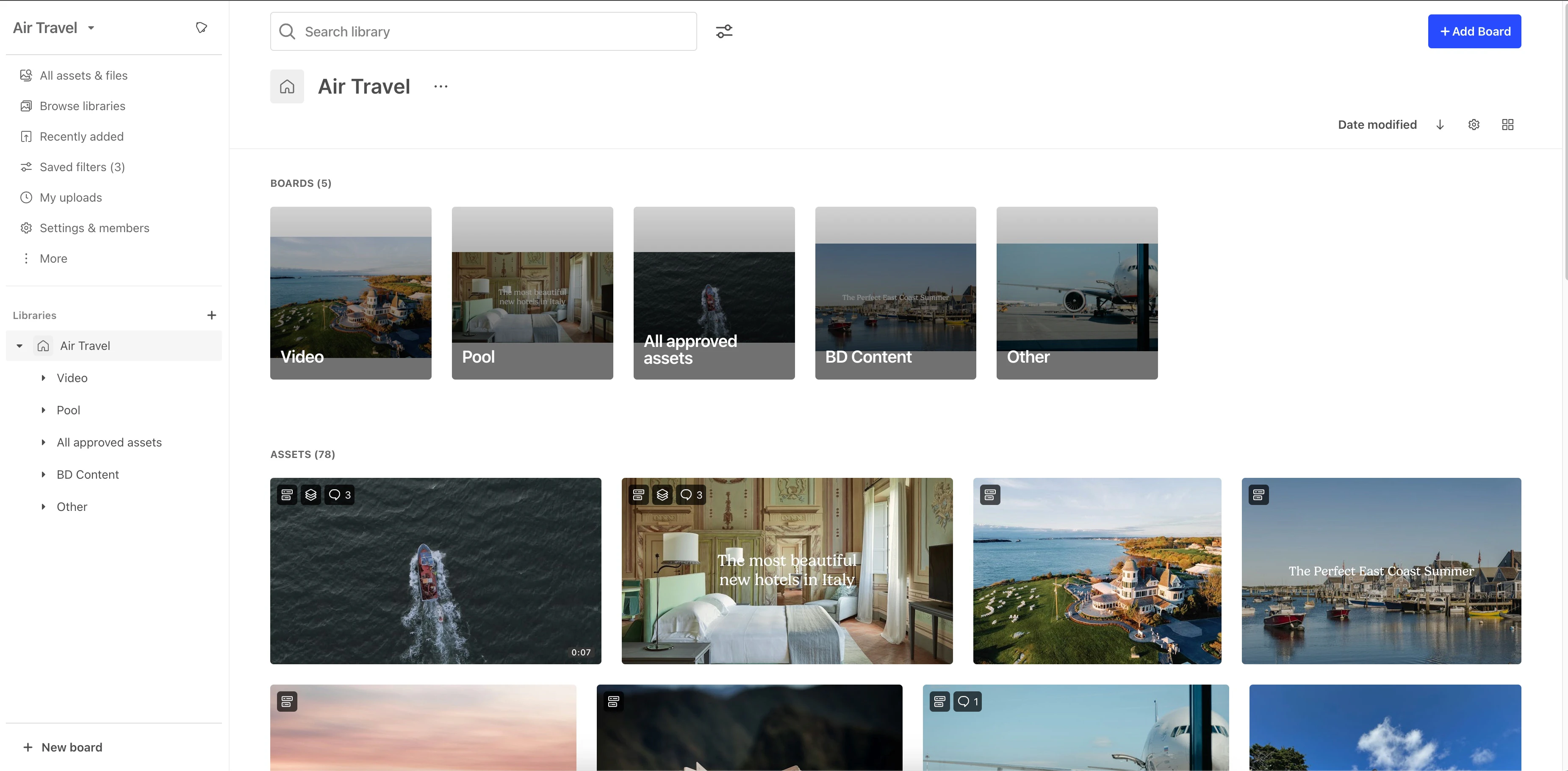Screen dimensions: 1568x771
Task: Open Settings & members from the sidebar
Action: [x=95, y=228]
